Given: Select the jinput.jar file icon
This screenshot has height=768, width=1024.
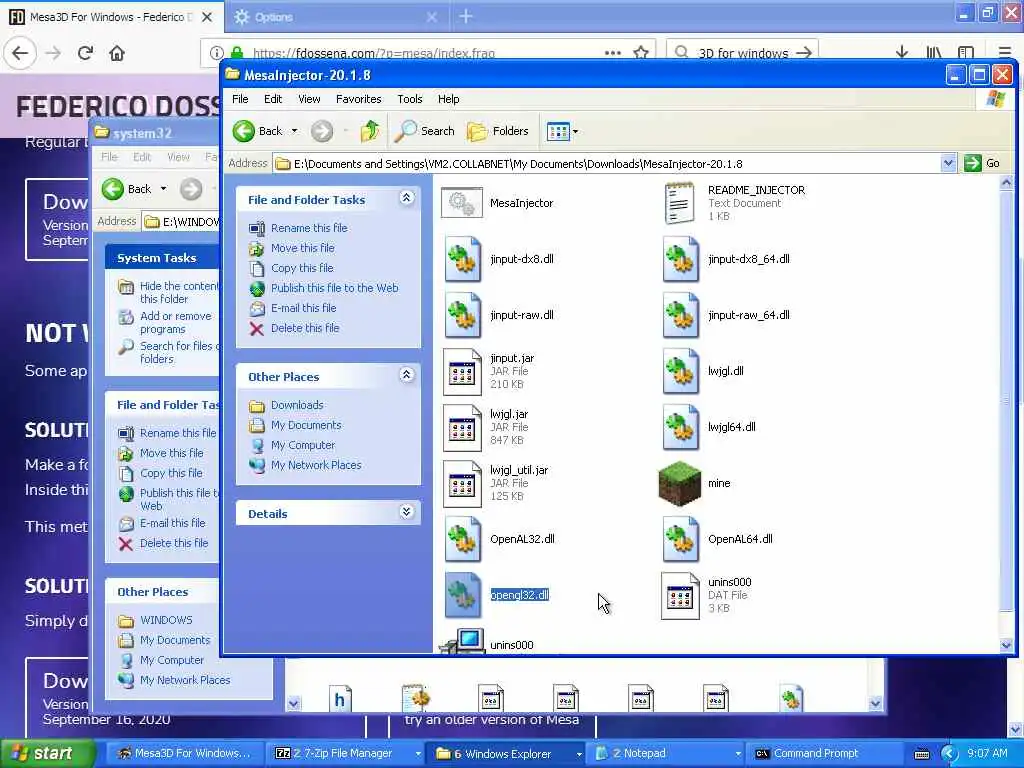Looking at the screenshot, I should coord(462,372).
